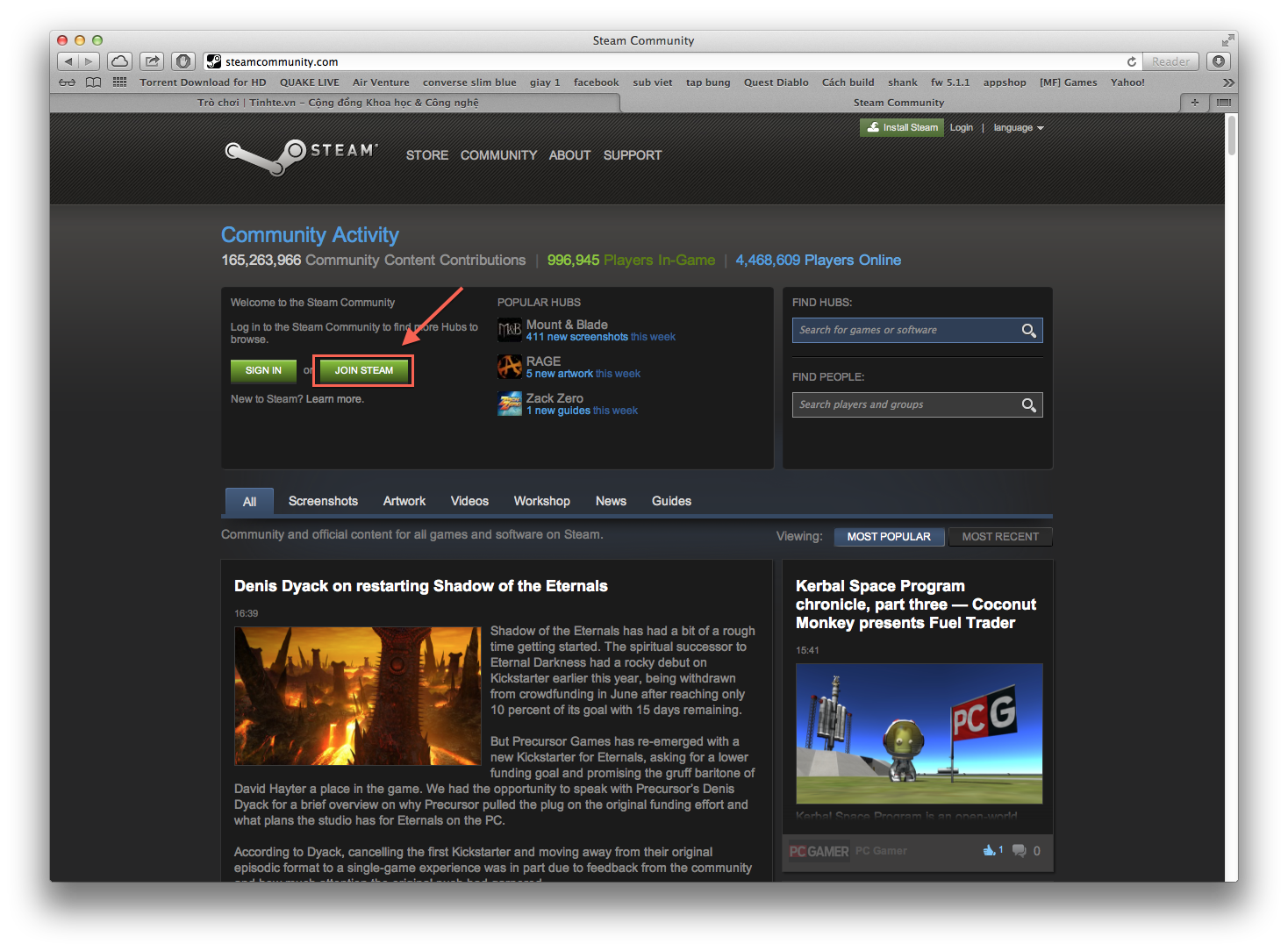Open the facebook bookmark
Viewport: 1288px width, 951px height.
click(x=597, y=82)
